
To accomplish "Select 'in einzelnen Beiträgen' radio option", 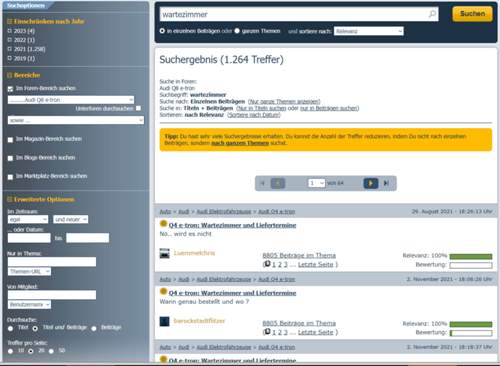I will coord(162,31).
